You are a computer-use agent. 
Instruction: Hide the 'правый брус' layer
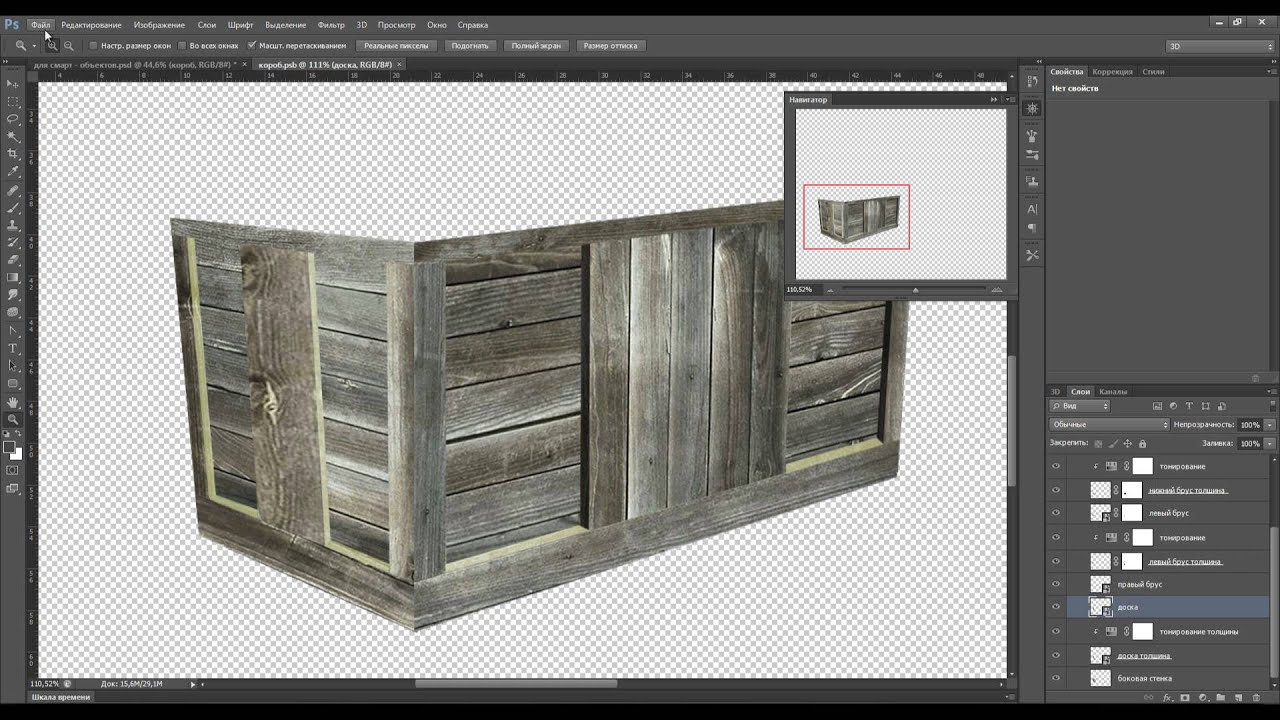(1056, 584)
